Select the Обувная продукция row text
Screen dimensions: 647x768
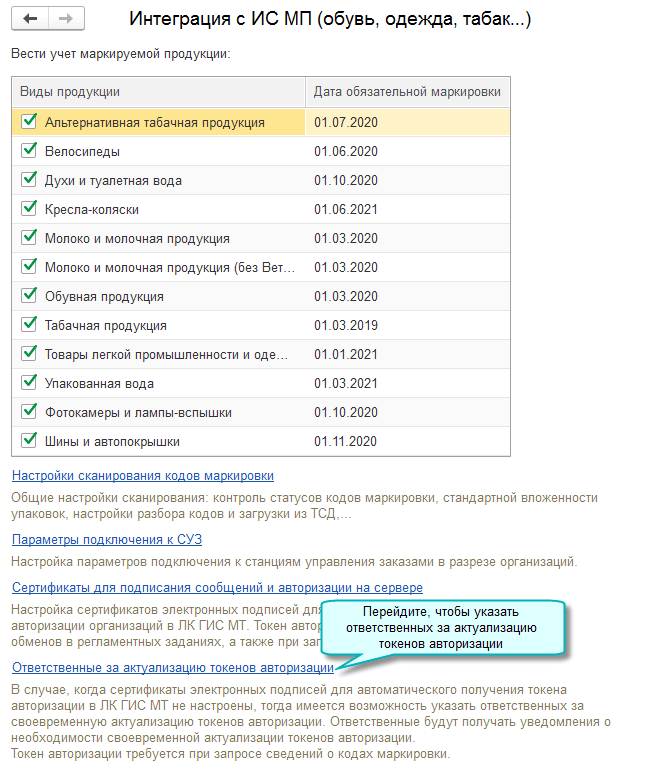pos(104,297)
